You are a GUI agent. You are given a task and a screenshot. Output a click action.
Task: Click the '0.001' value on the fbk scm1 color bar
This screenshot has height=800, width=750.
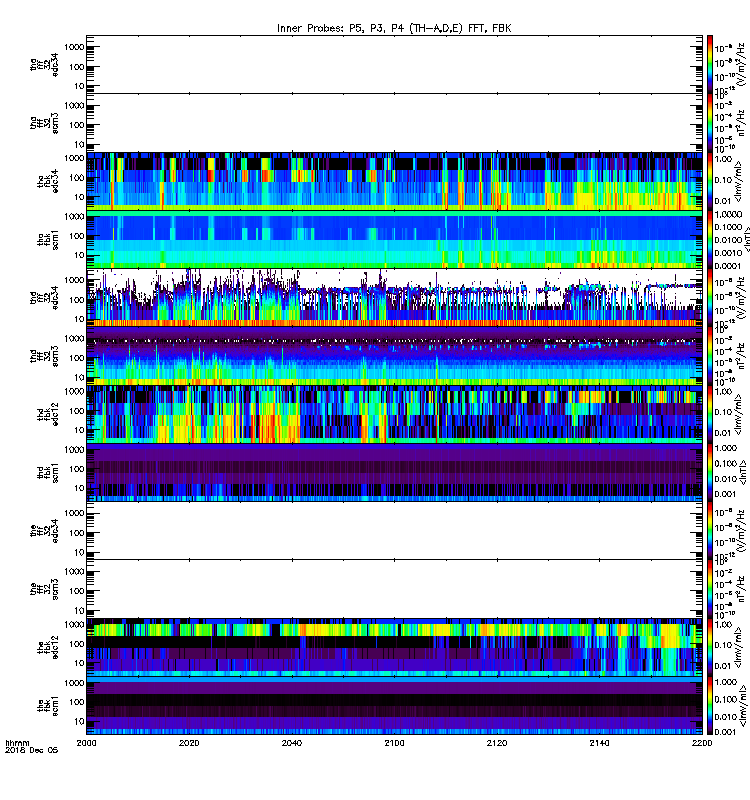pos(726,732)
